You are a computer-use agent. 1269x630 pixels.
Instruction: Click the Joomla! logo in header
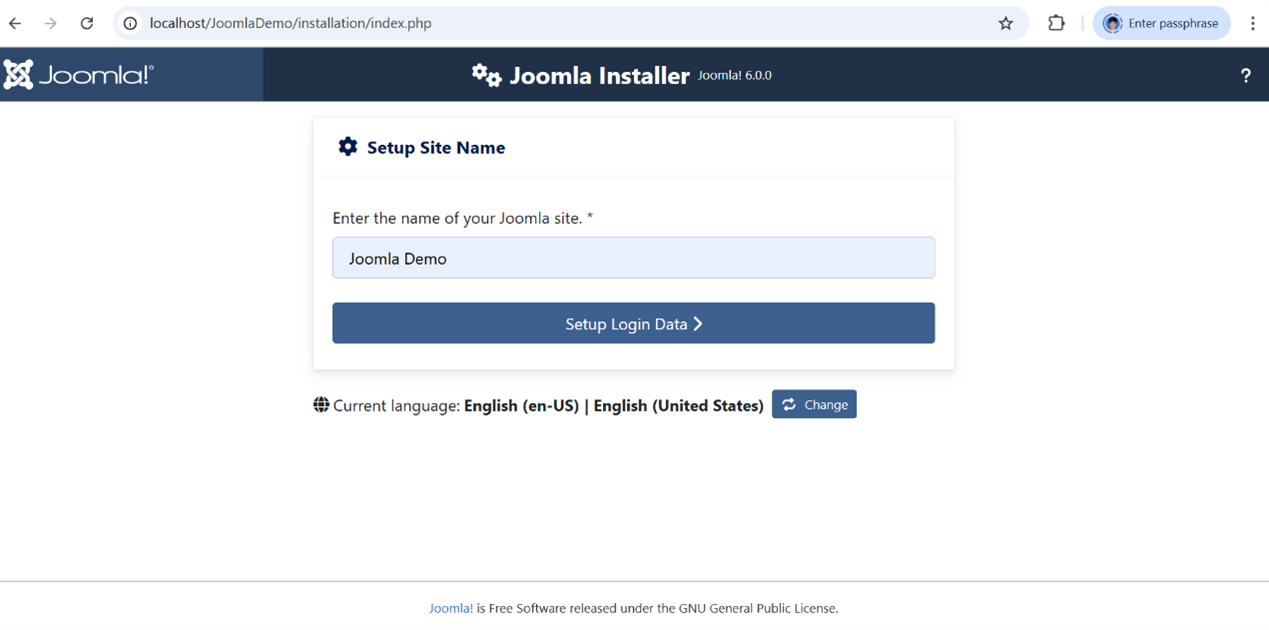tap(78, 74)
